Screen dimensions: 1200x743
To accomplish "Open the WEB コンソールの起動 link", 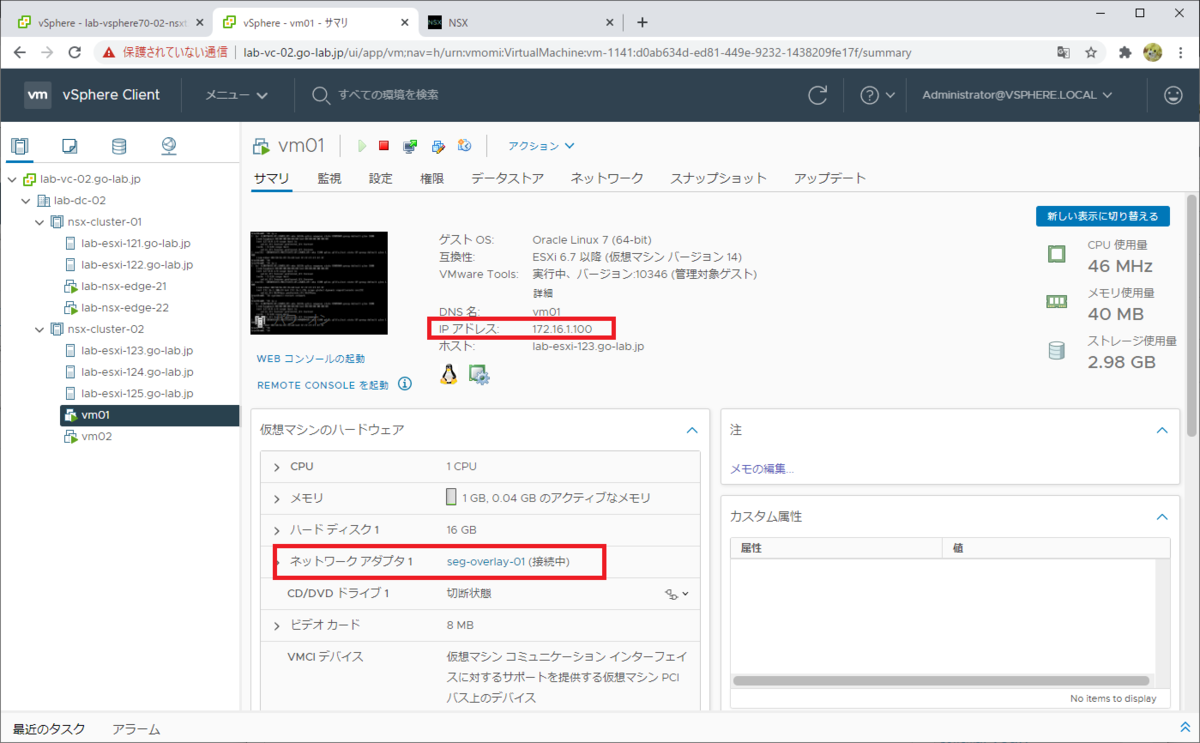I will 311,359.
